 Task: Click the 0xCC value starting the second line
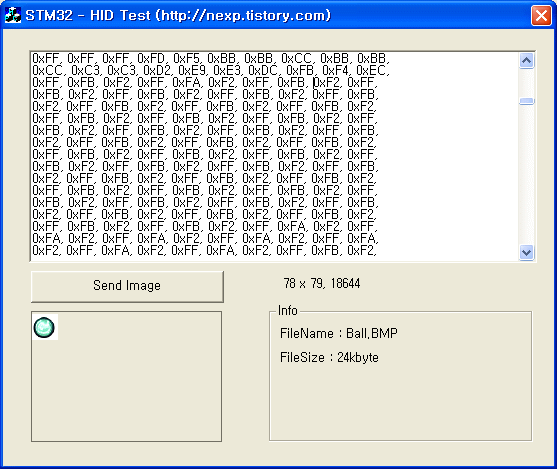48,70
